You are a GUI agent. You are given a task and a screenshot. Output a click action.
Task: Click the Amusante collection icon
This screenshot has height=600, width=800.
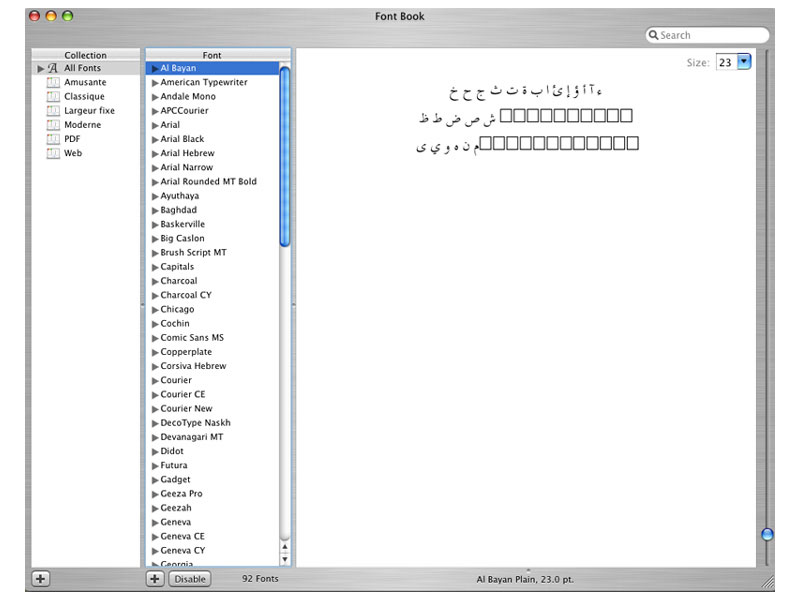click(53, 82)
